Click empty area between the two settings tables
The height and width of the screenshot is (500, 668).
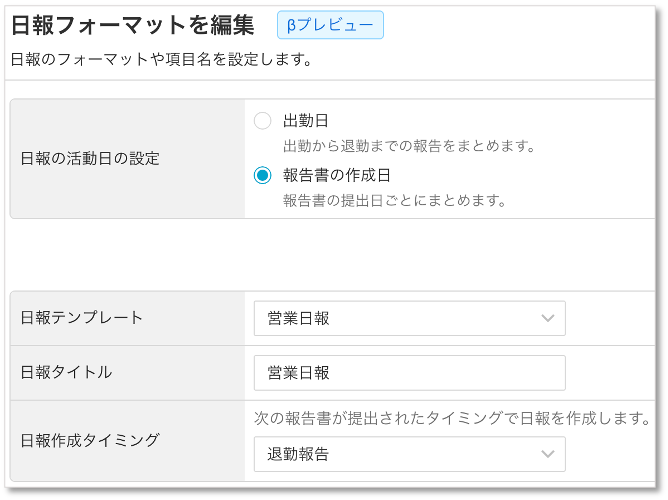[x=332, y=255]
